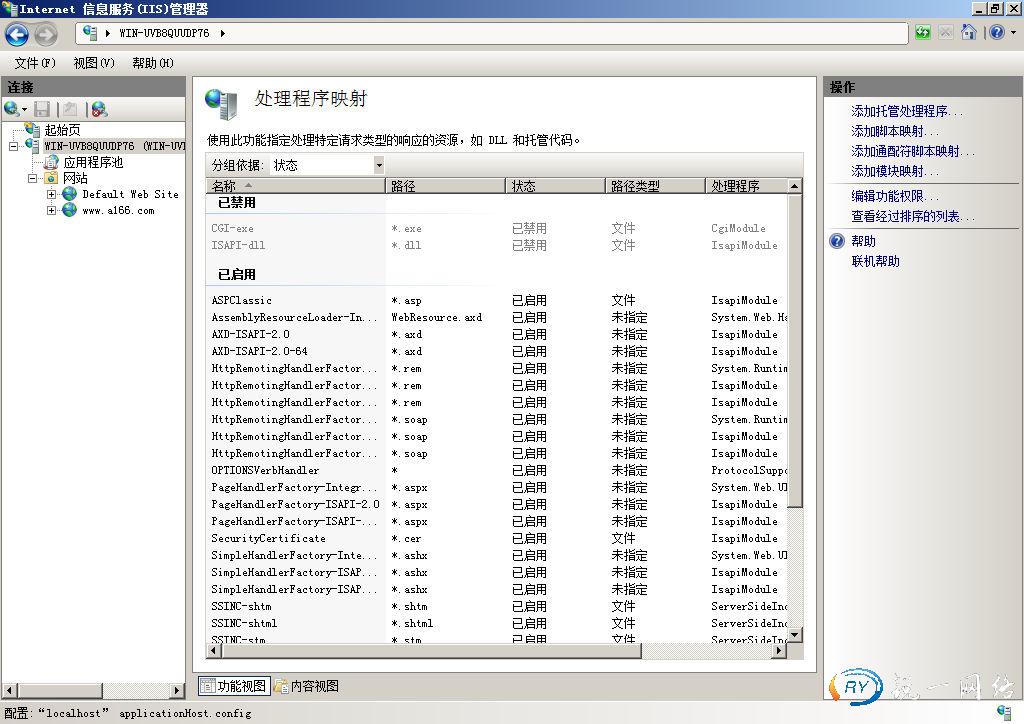Image resolution: width=1024 pixels, height=724 pixels.
Task: Click the Home icon in address toolbar
Action: point(968,33)
